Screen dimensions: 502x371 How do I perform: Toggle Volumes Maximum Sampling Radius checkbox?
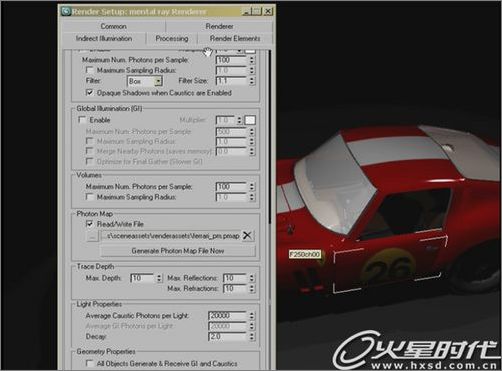pos(89,197)
